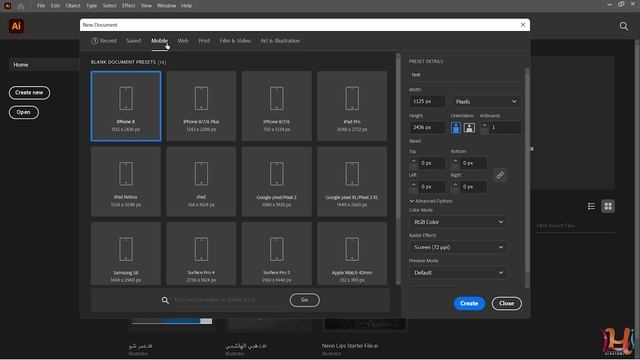This screenshot has height=360, width=640.
Task: Open the Default preview mode dropdown
Action: pyautogui.click(x=458, y=273)
